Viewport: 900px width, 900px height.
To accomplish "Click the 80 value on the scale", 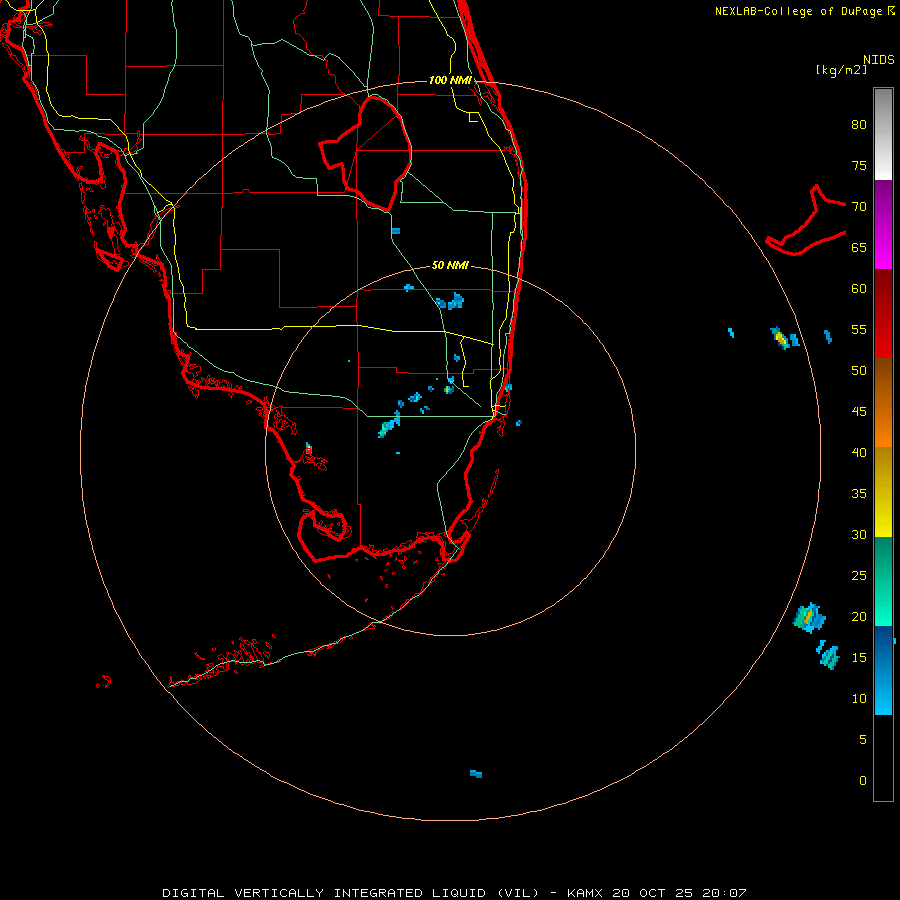I will coord(859,125).
